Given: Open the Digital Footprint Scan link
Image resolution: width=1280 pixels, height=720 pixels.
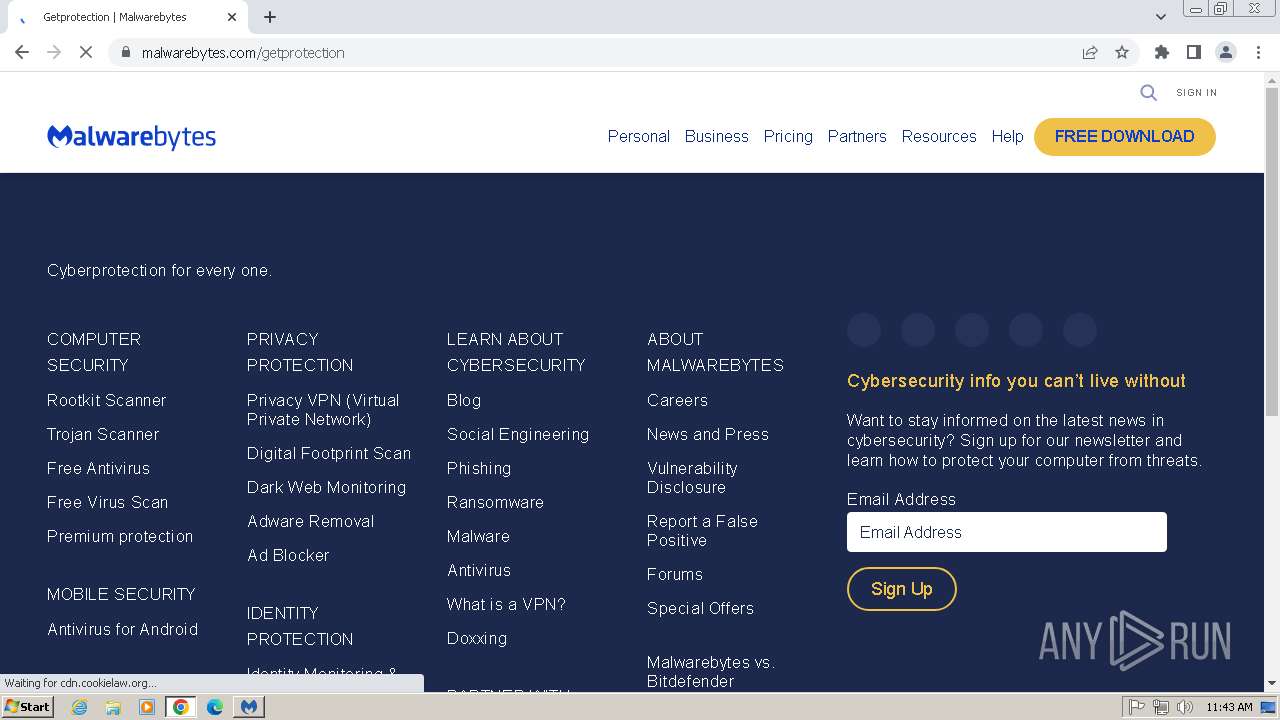Looking at the screenshot, I should click(329, 453).
